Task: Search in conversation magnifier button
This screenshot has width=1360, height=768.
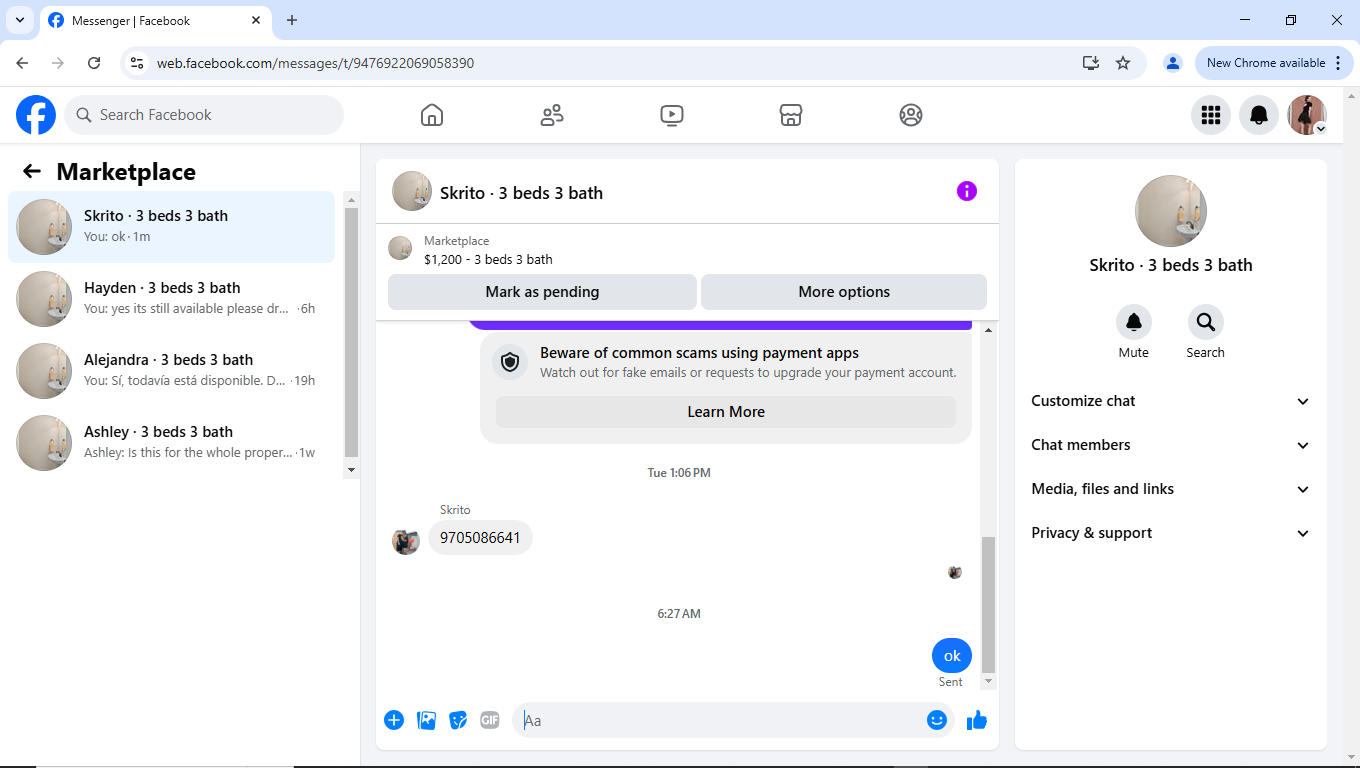Action: tap(1206, 322)
